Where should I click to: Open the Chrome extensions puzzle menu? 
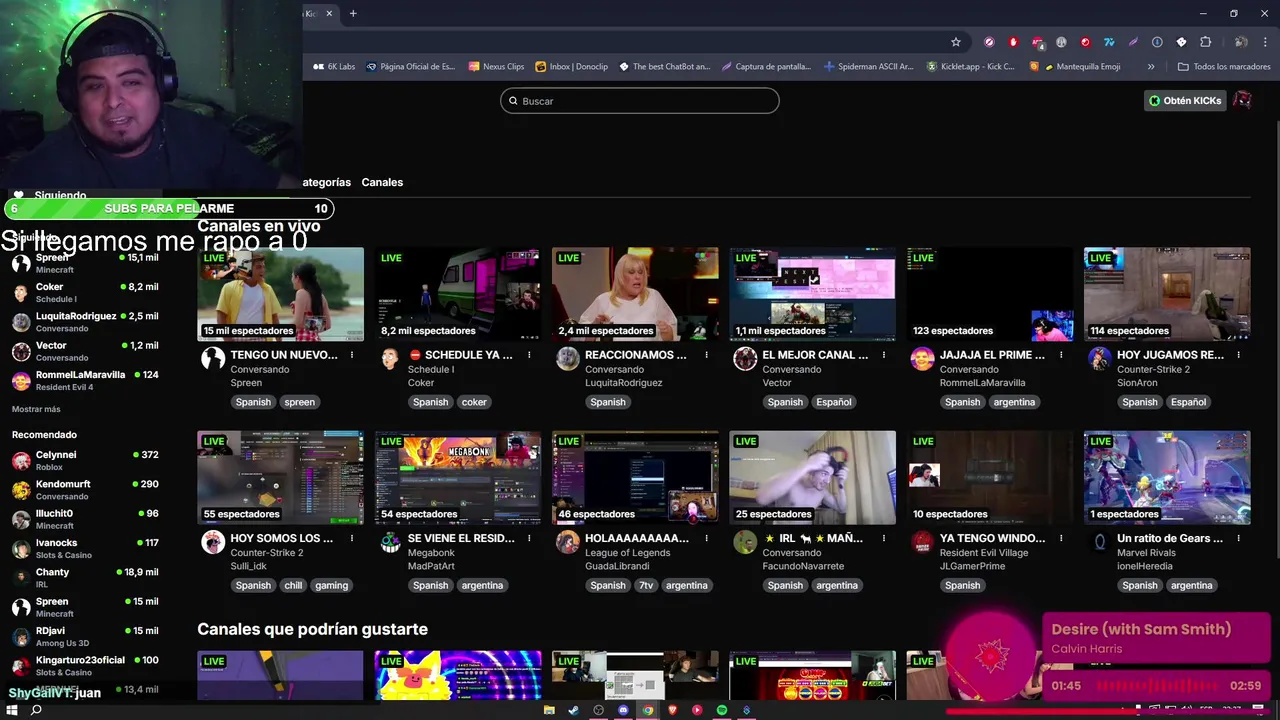1205,42
